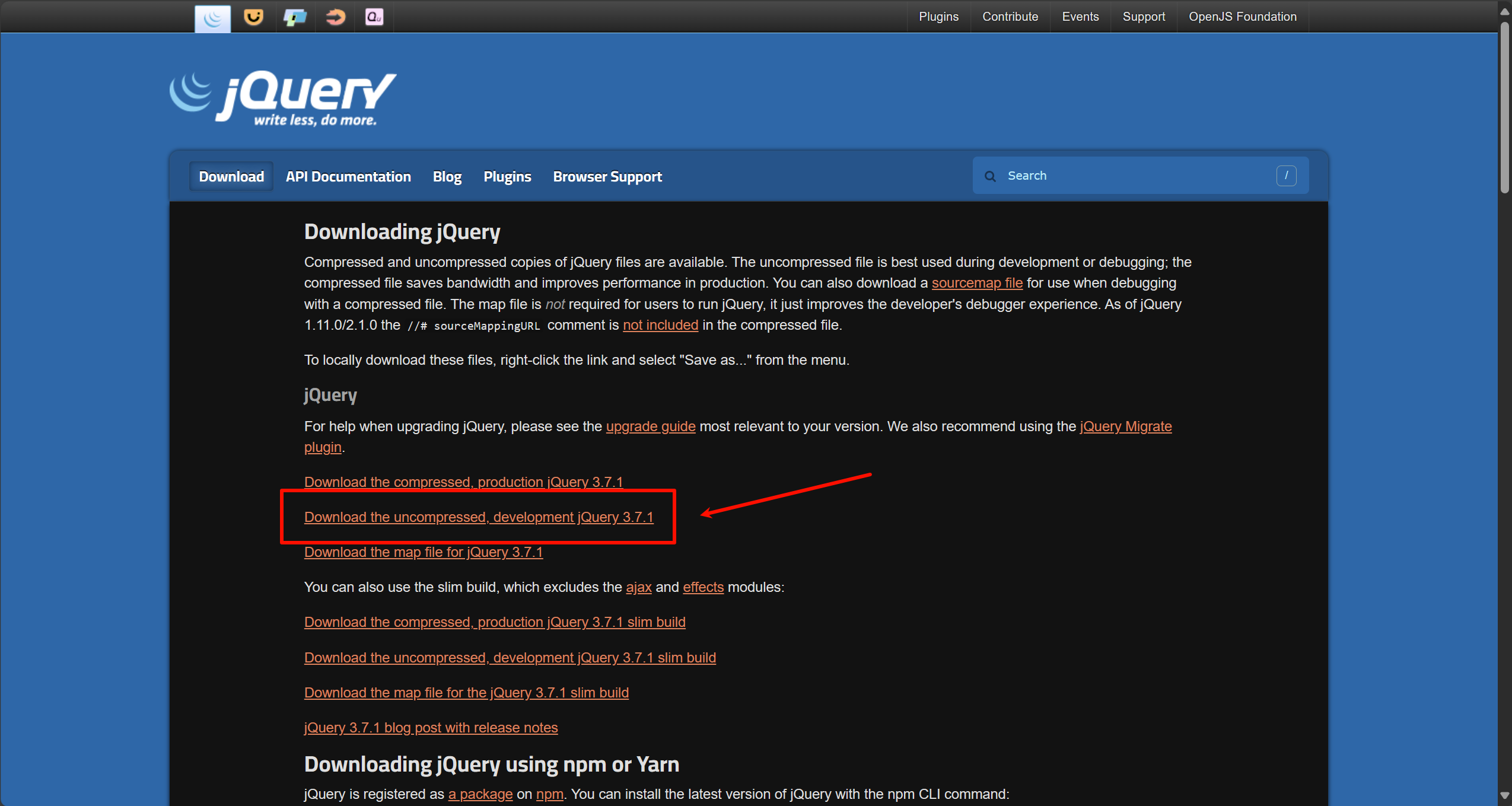Open the Download nav tab
Viewport: 1512px width, 806px height.
(231, 177)
